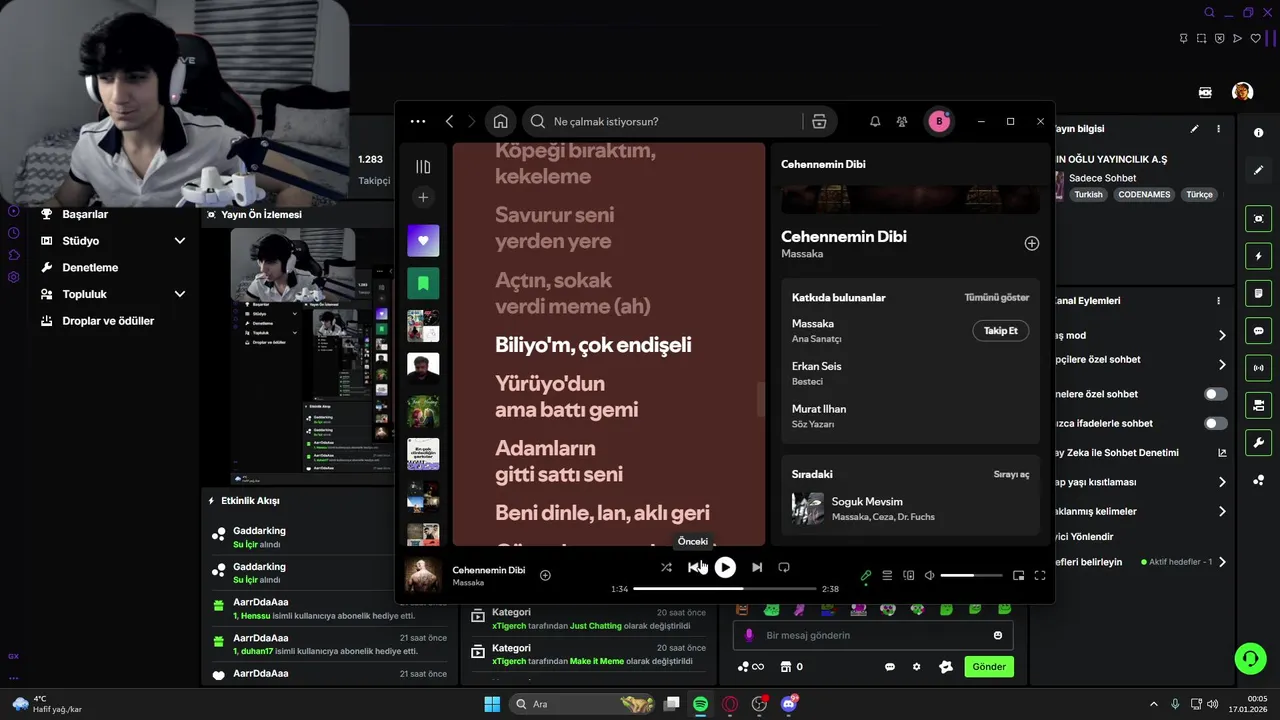Open chat settings gear icon
The height and width of the screenshot is (720, 1280).
(x=916, y=667)
